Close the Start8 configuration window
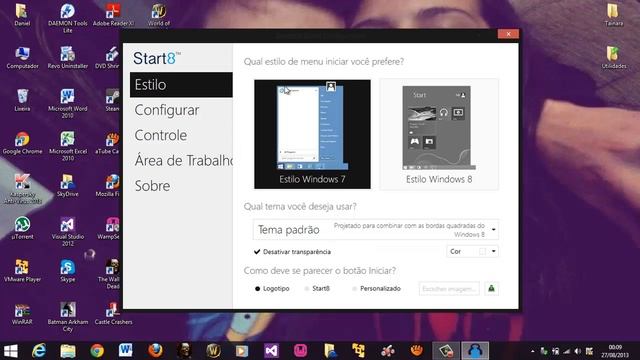The height and width of the screenshot is (360, 640). 508,34
